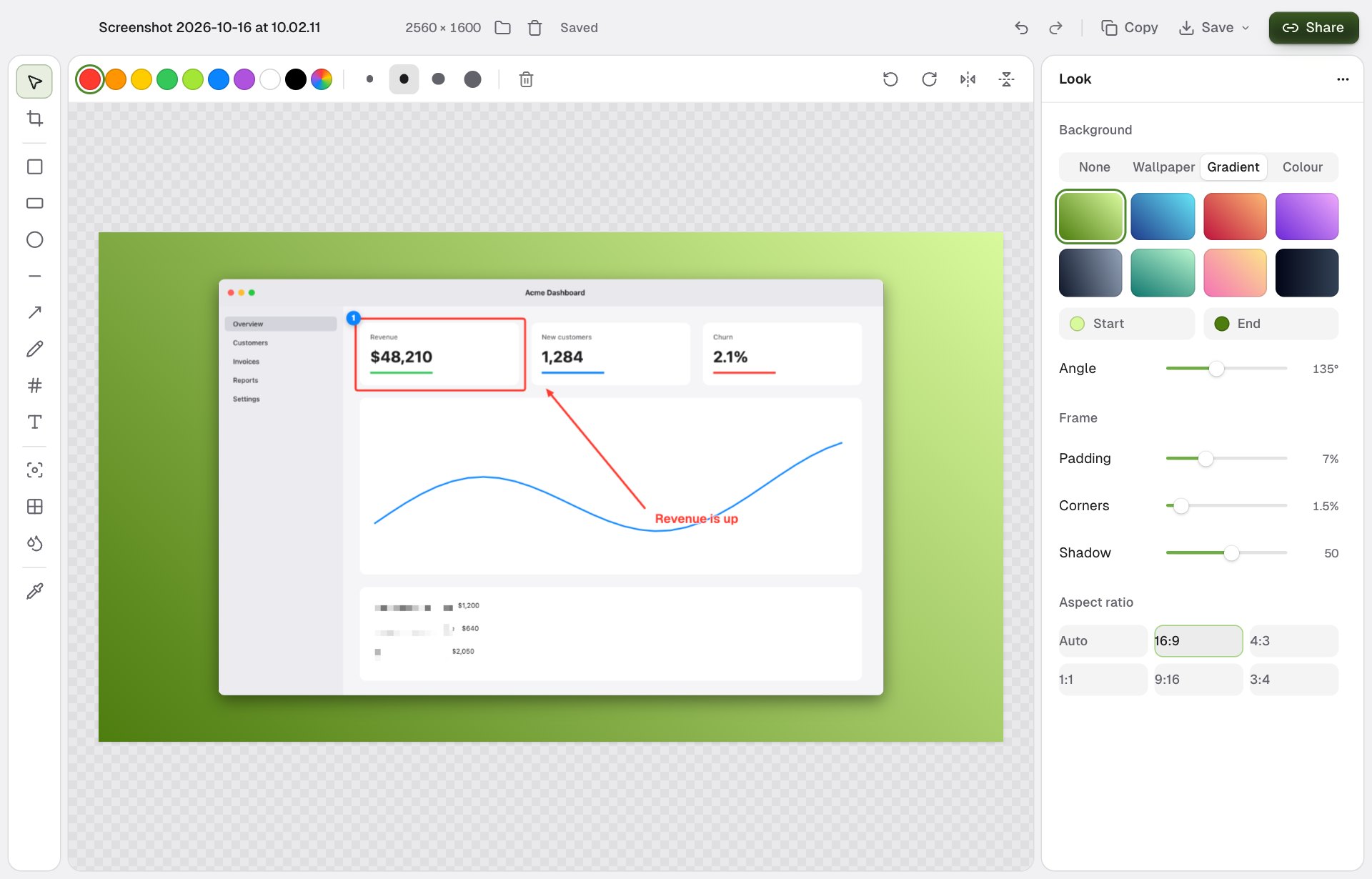
Task: Adjust the Padding slider
Action: pos(1226,459)
